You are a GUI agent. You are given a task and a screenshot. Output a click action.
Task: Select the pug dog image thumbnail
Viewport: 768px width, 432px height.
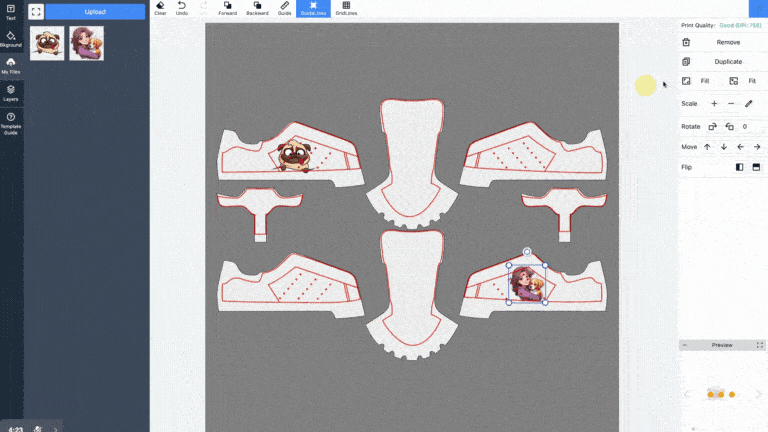[x=47, y=43]
